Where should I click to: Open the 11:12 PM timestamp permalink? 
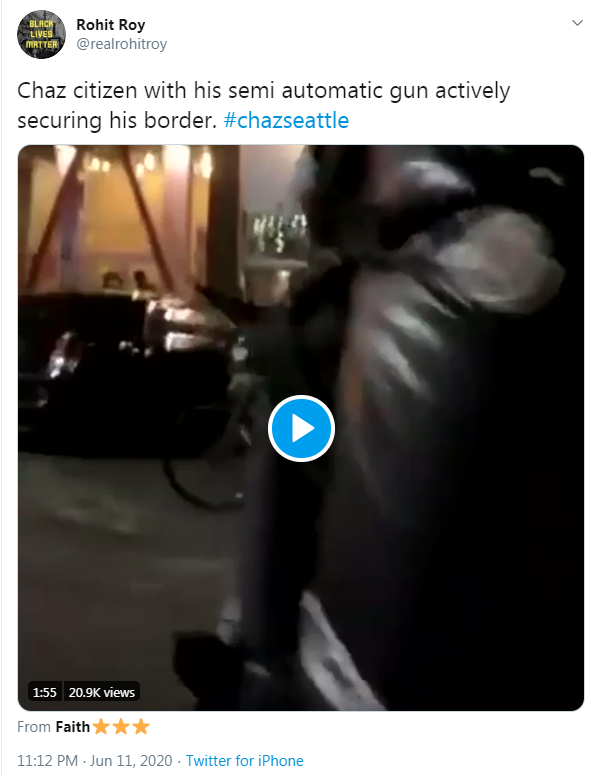click(47, 760)
